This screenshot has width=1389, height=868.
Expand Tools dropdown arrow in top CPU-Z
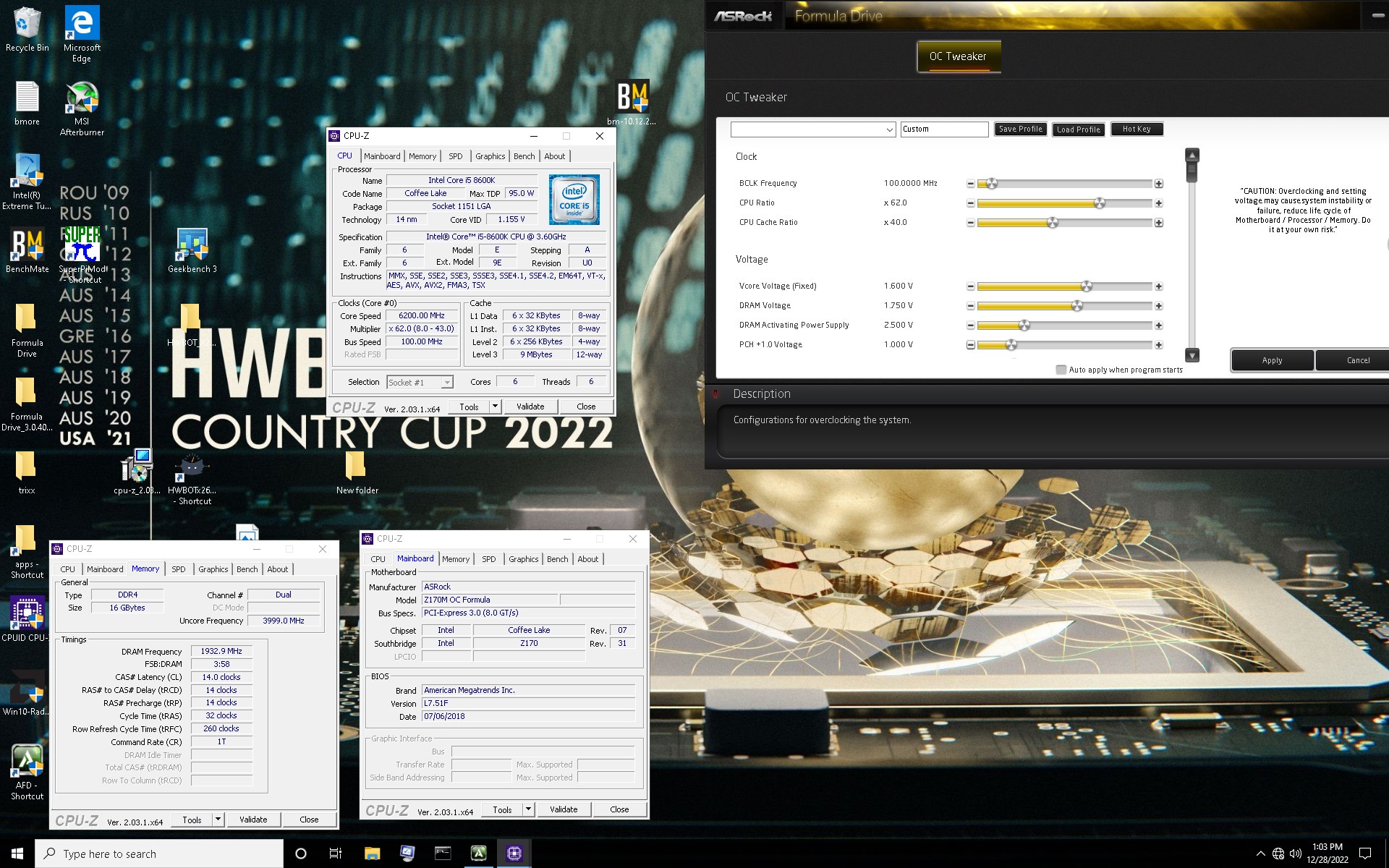pos(496,407)
